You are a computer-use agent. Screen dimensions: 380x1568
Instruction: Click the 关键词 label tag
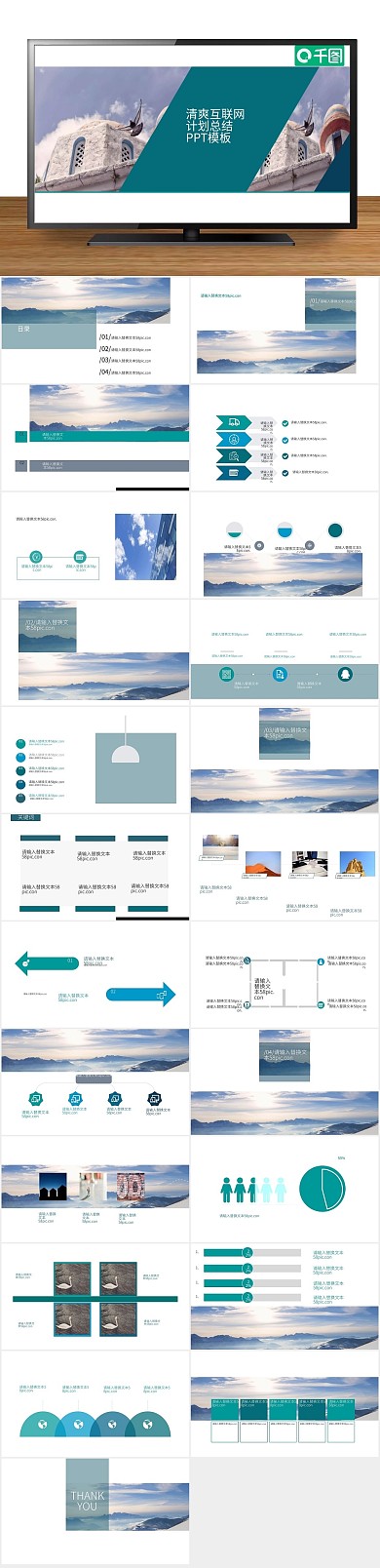click(x=25, y=817)
